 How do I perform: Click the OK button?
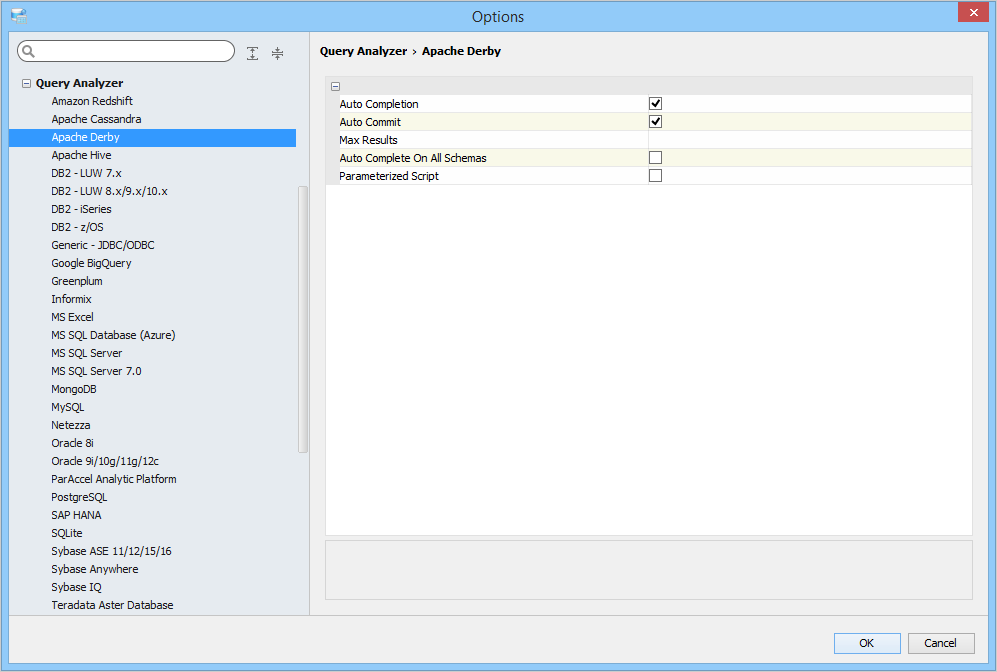click(x=867, y=643)
